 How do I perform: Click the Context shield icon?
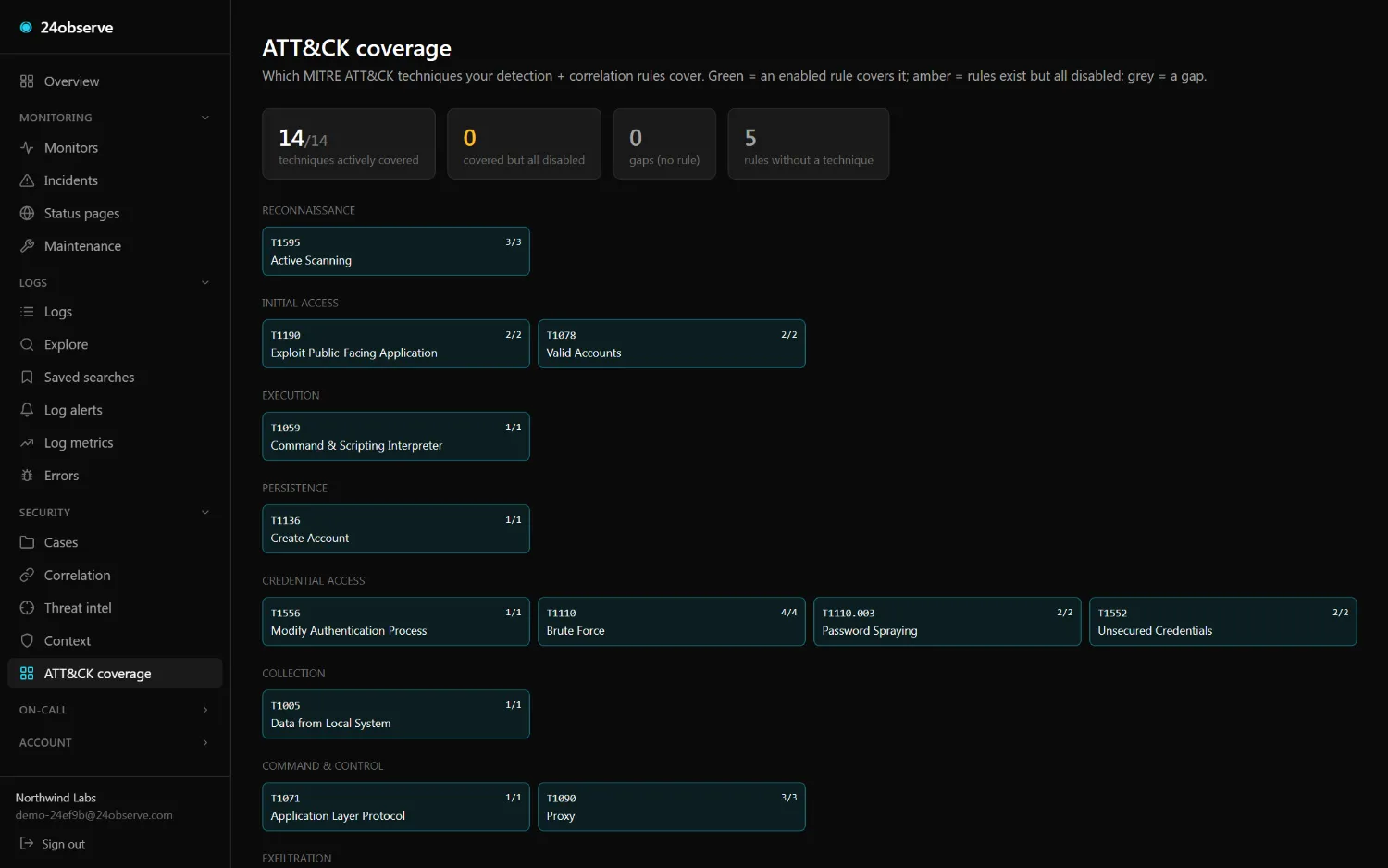pyautogui.click(x=27, y=641)
